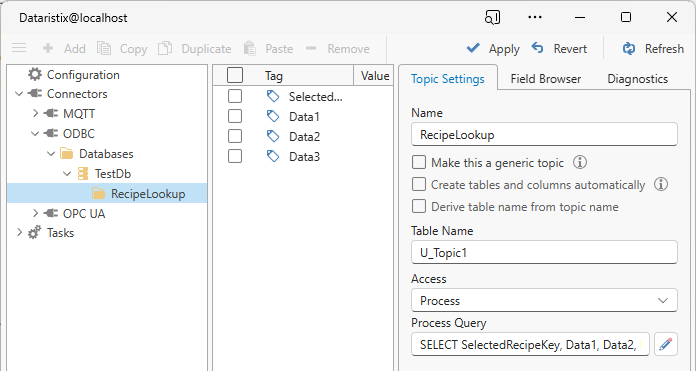The image size is (696, 371).
Task: Switch to the Diagnostics tab
Action: point(637,79)
